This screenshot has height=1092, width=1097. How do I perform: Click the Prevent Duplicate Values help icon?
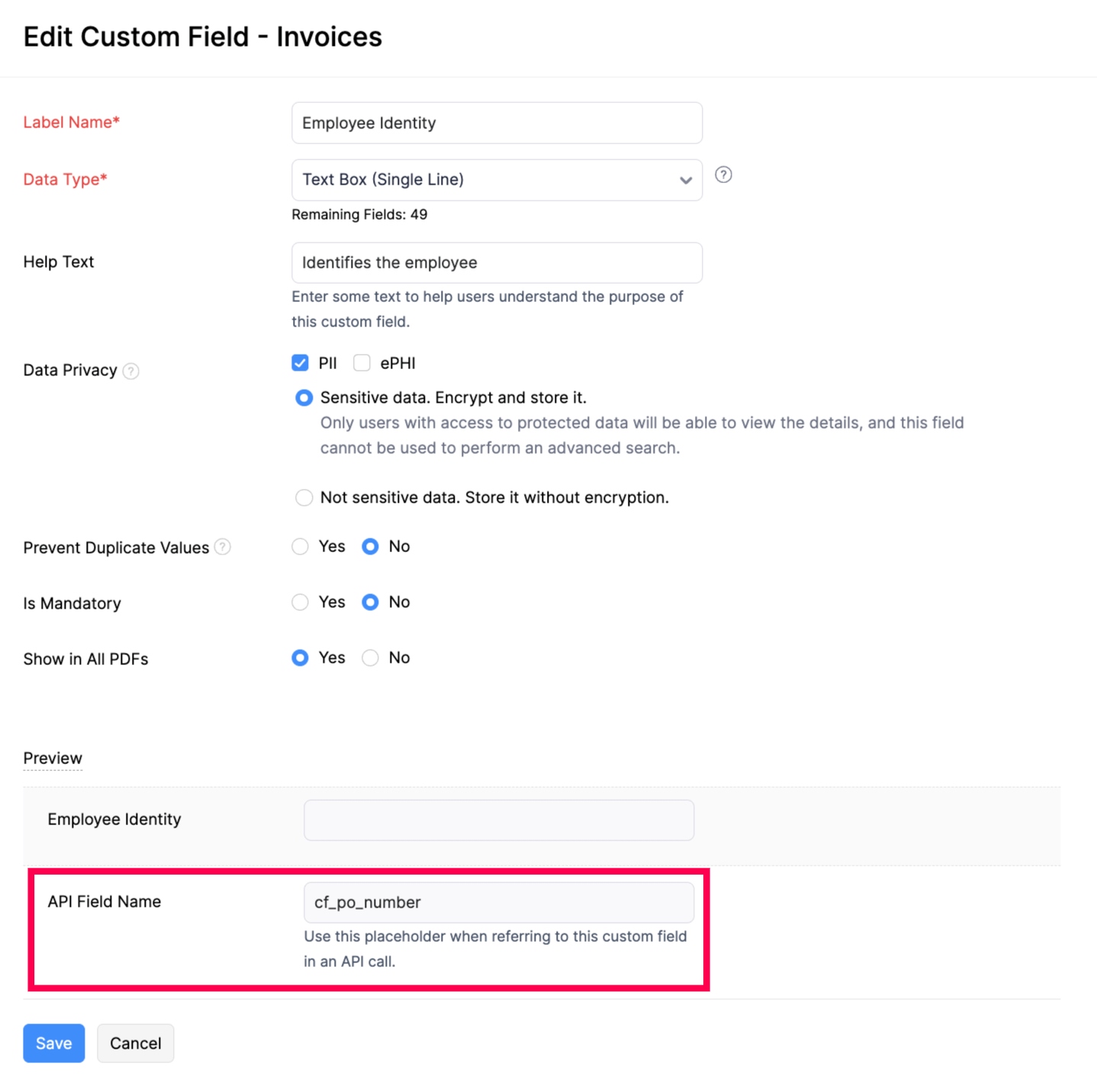point(222,547)
